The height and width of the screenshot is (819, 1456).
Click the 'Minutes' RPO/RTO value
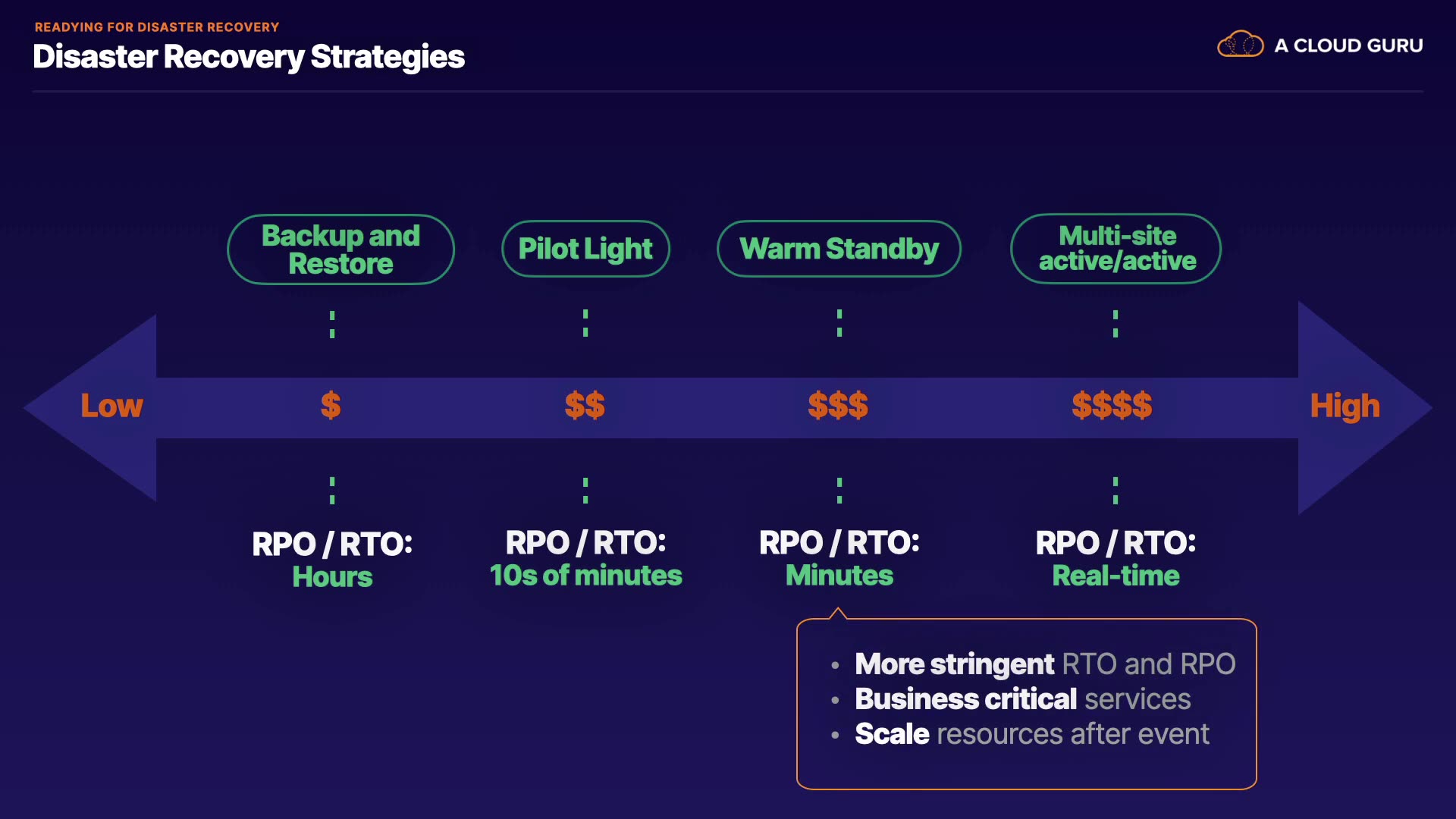[839, 576]
